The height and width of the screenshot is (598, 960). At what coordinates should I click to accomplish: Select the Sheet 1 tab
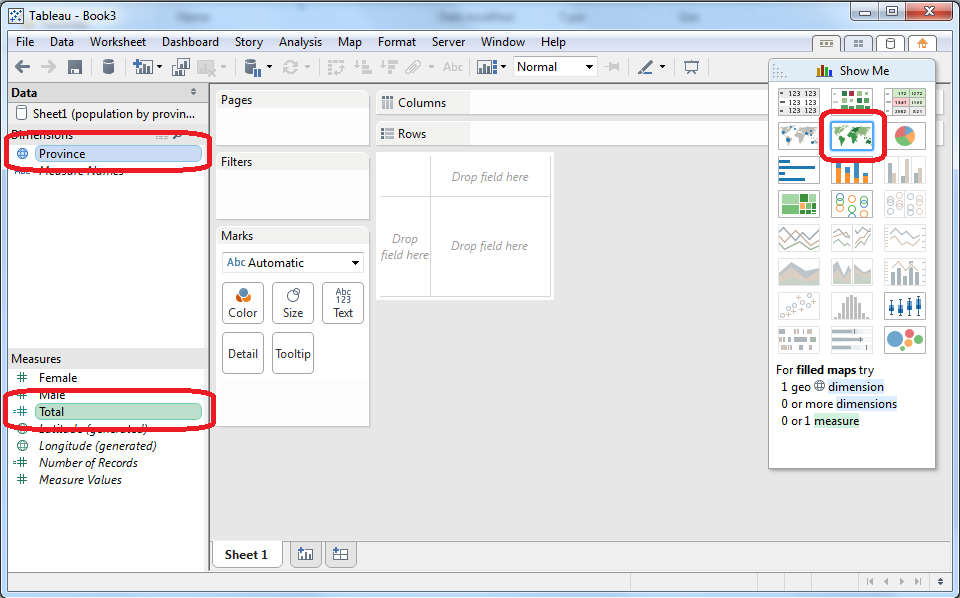click(x=246, y=555)
